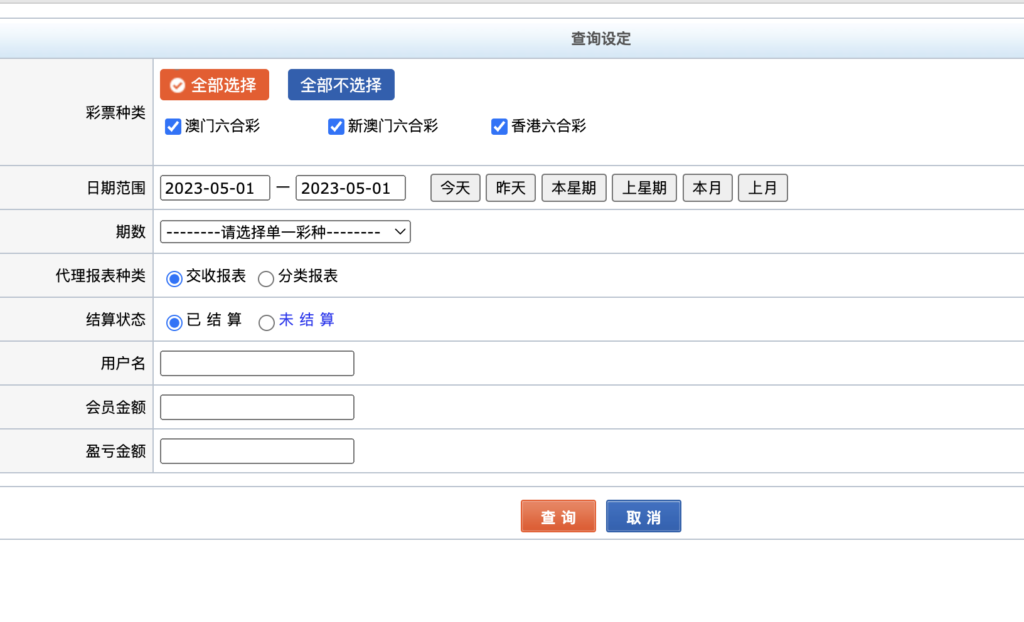Screen dimensions: 1024x622
Task: Choose the 未结算 status radio button
Action: [266, 322]
